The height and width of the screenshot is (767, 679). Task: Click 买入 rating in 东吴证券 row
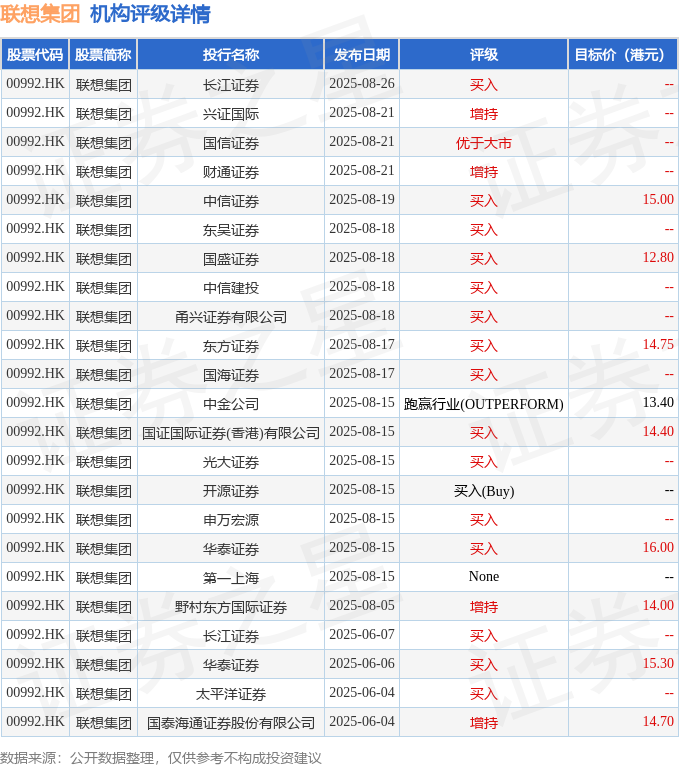click(484, 230)
